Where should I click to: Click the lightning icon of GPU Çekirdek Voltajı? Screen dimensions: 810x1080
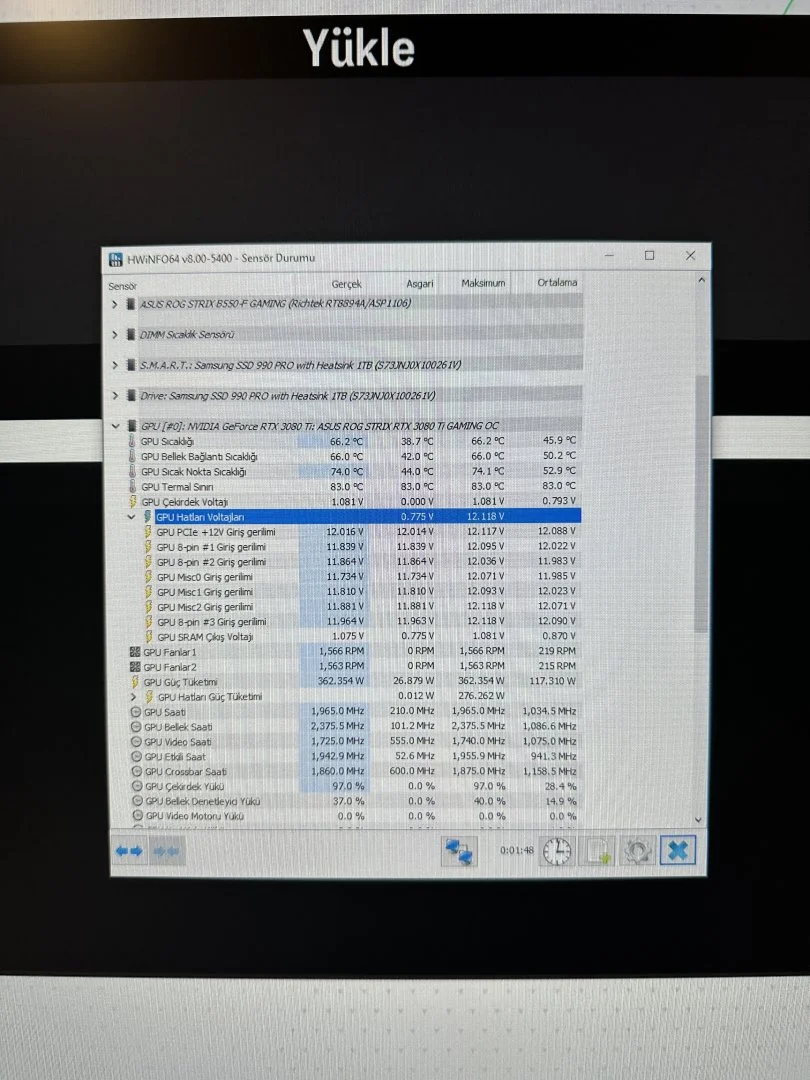click(x=133, y=502)
